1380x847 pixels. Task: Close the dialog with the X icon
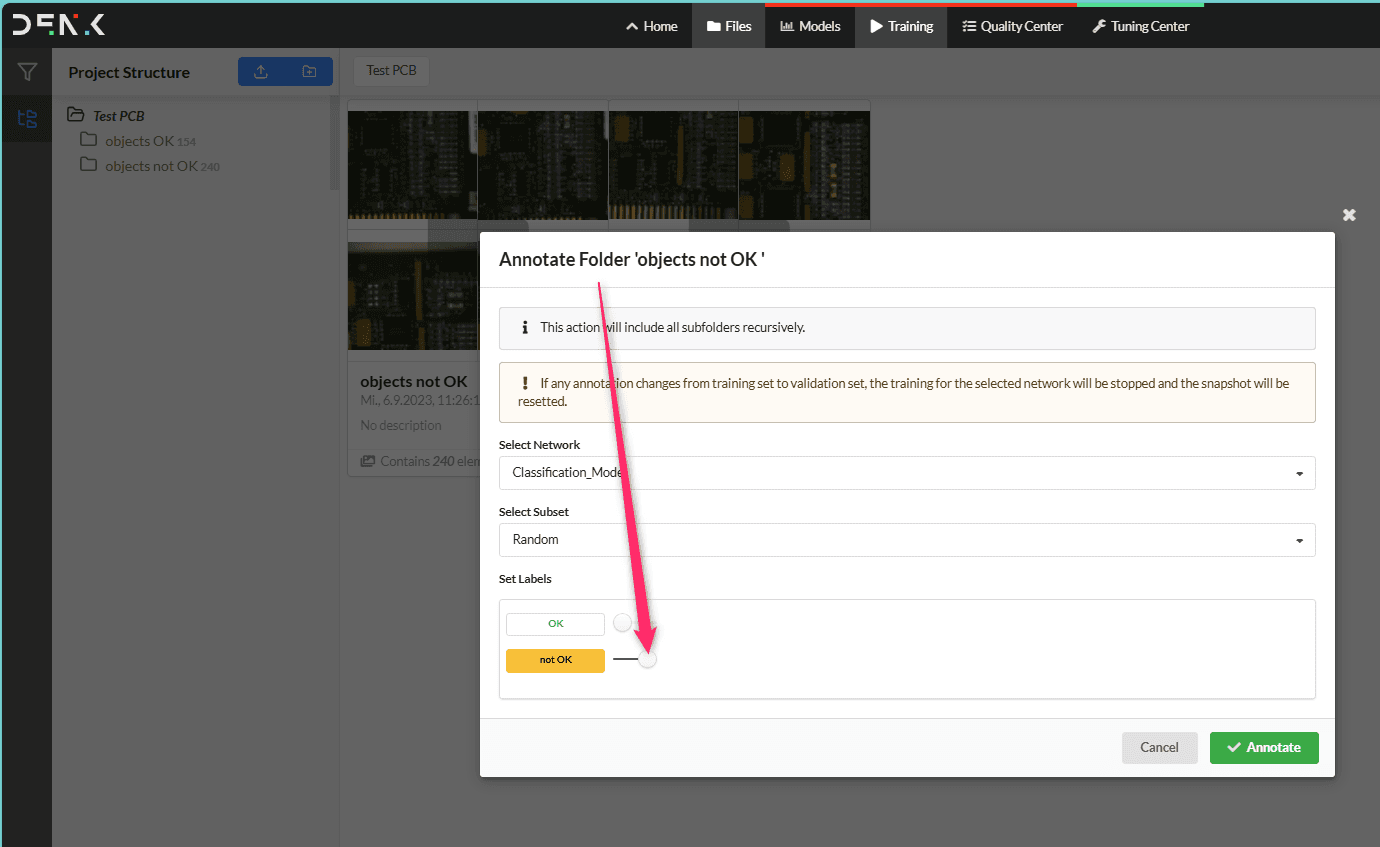[x=1349, y=215]
